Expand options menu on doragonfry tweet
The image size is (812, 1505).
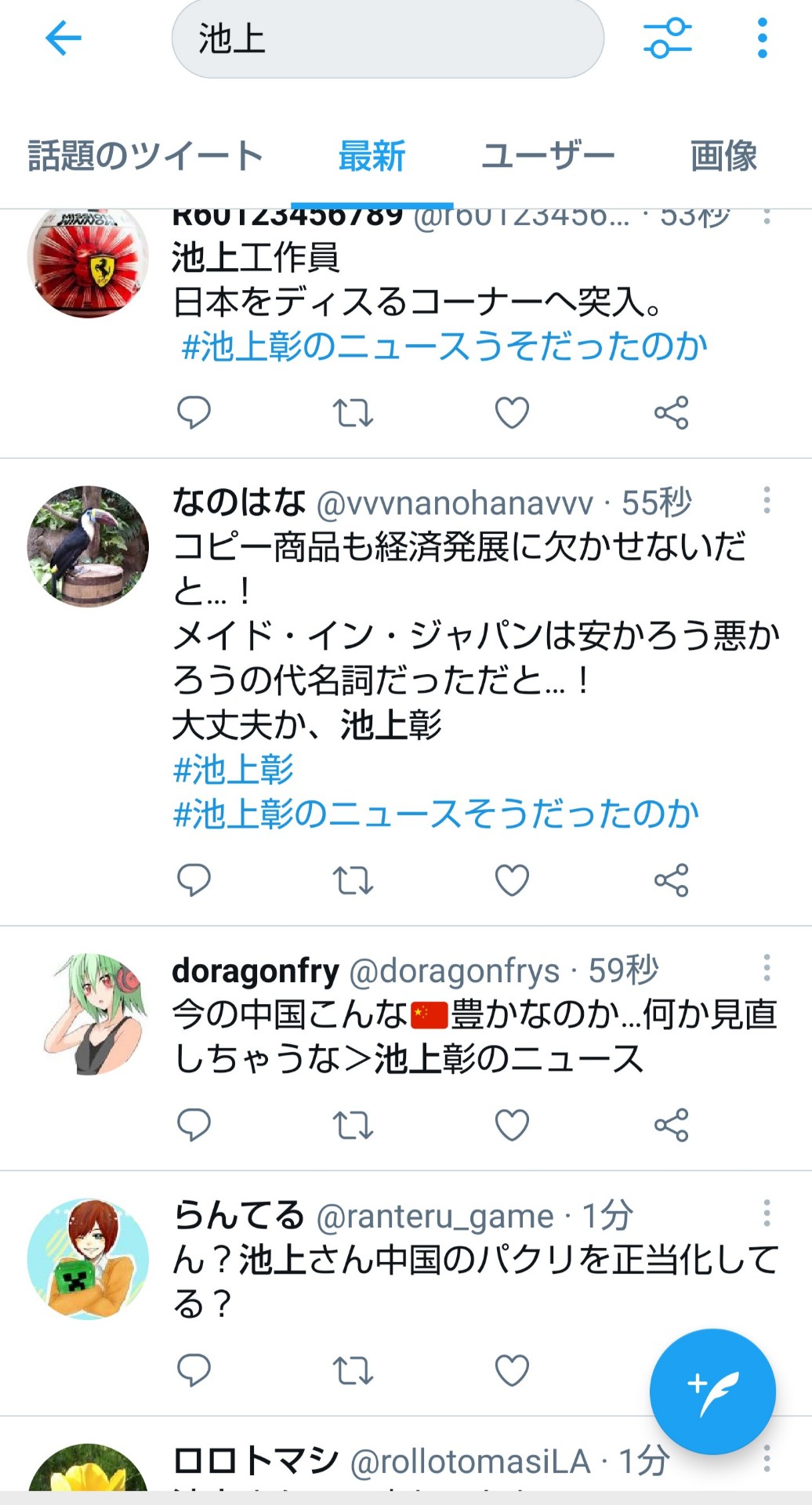coord(767,968)
